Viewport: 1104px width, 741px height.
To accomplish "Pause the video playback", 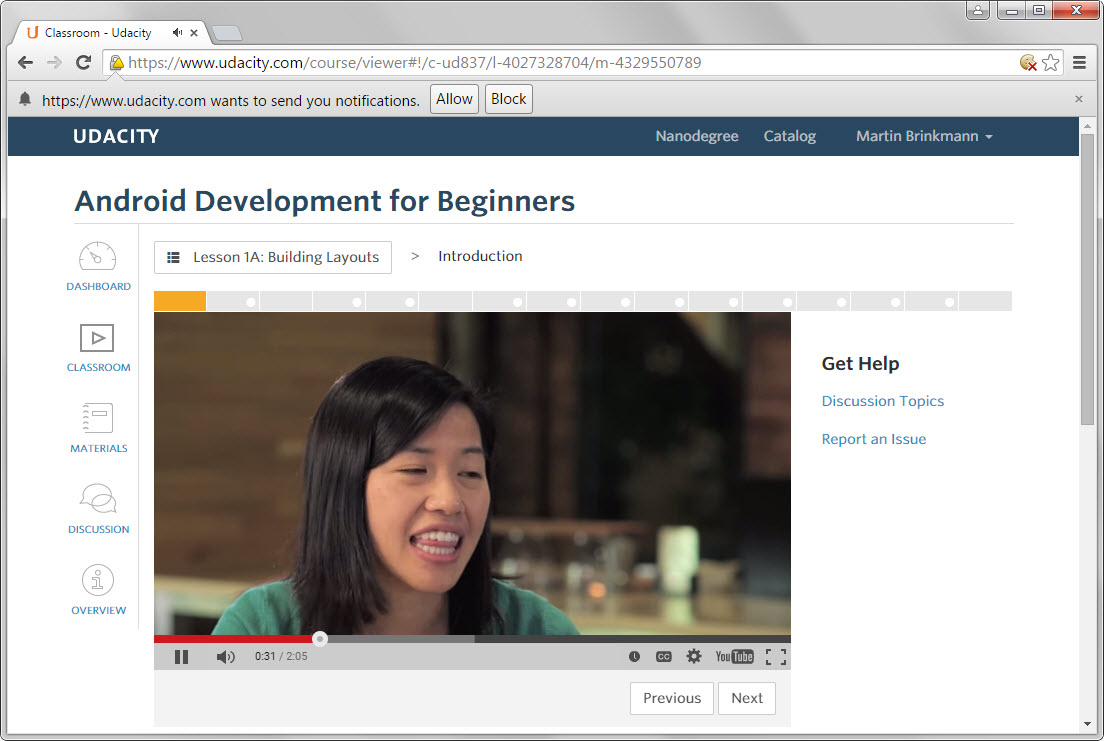I will (x=182, y=656).
